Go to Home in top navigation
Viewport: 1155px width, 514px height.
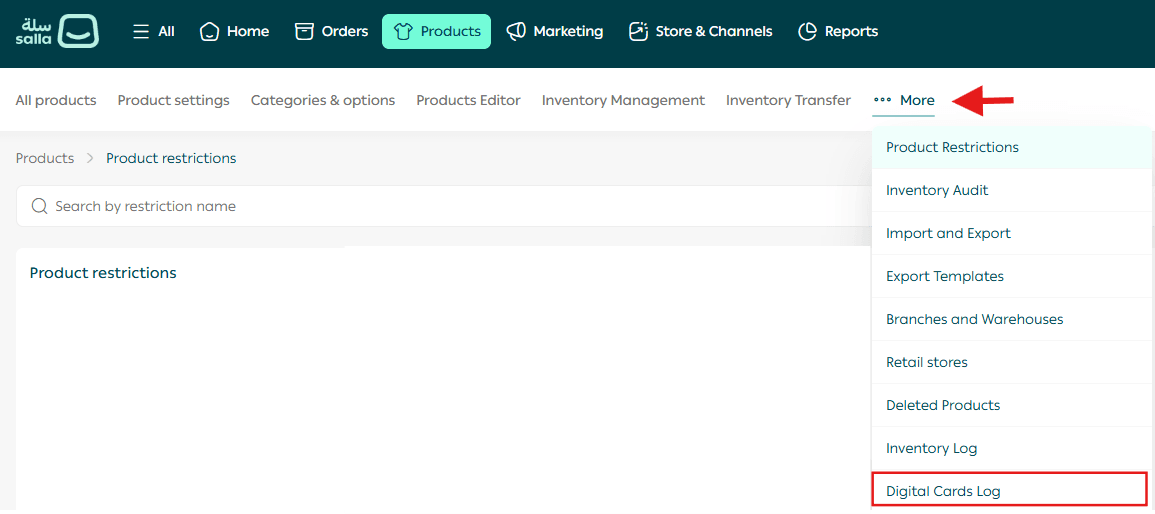(x=235, y=31)
